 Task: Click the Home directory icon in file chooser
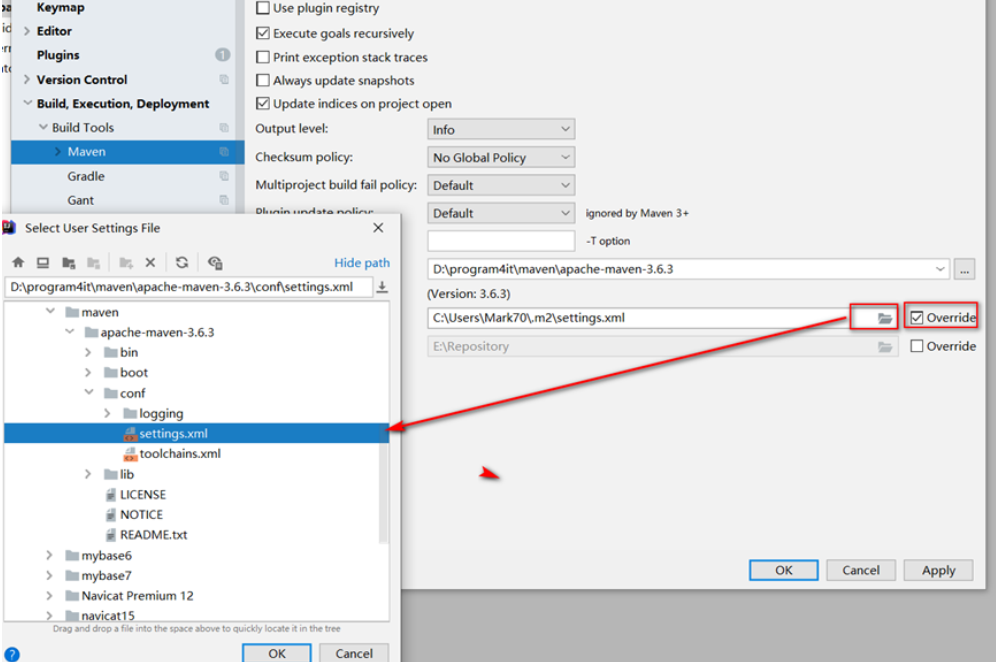(18, 262)
